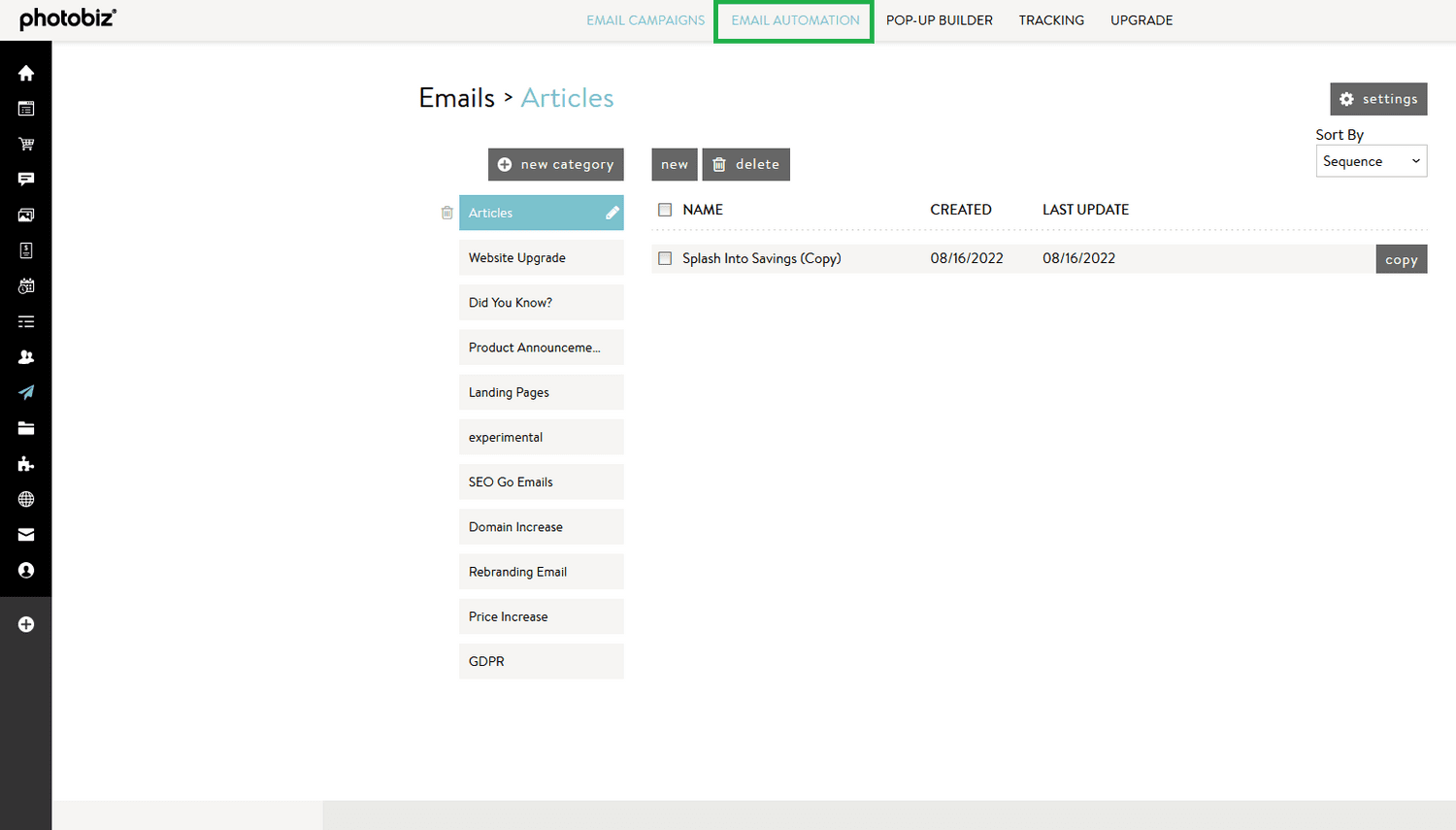Open the POP-UP BUILDER section
1456x830 pixels.
(939, 19)
